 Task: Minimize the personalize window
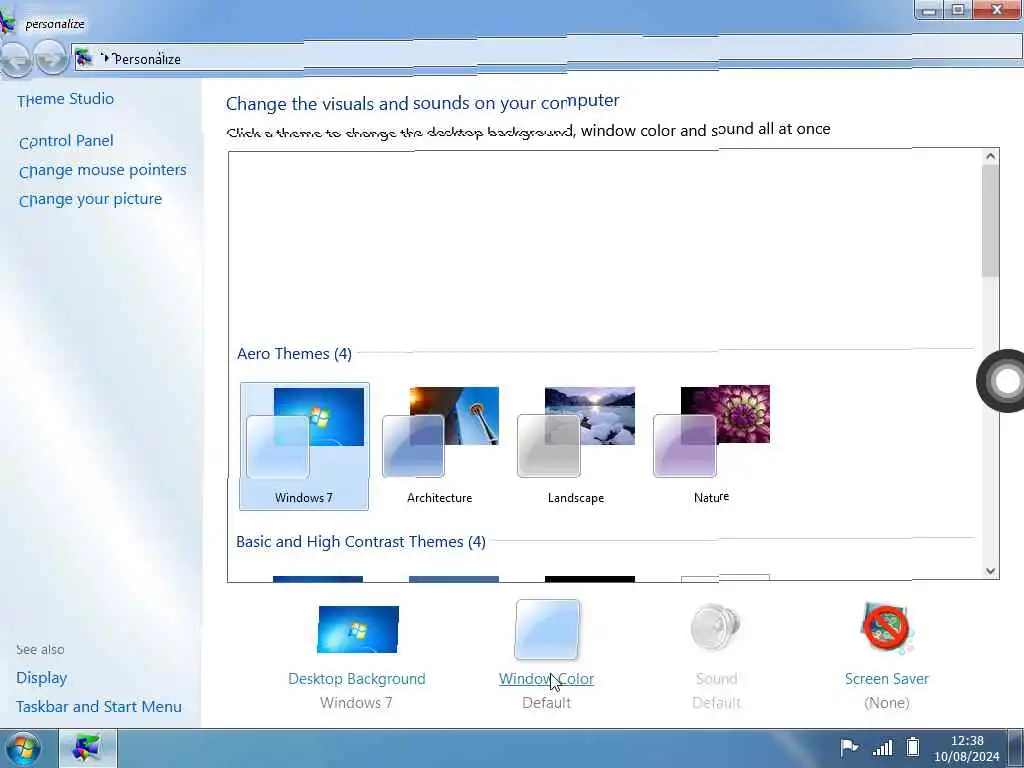[929, 10]
